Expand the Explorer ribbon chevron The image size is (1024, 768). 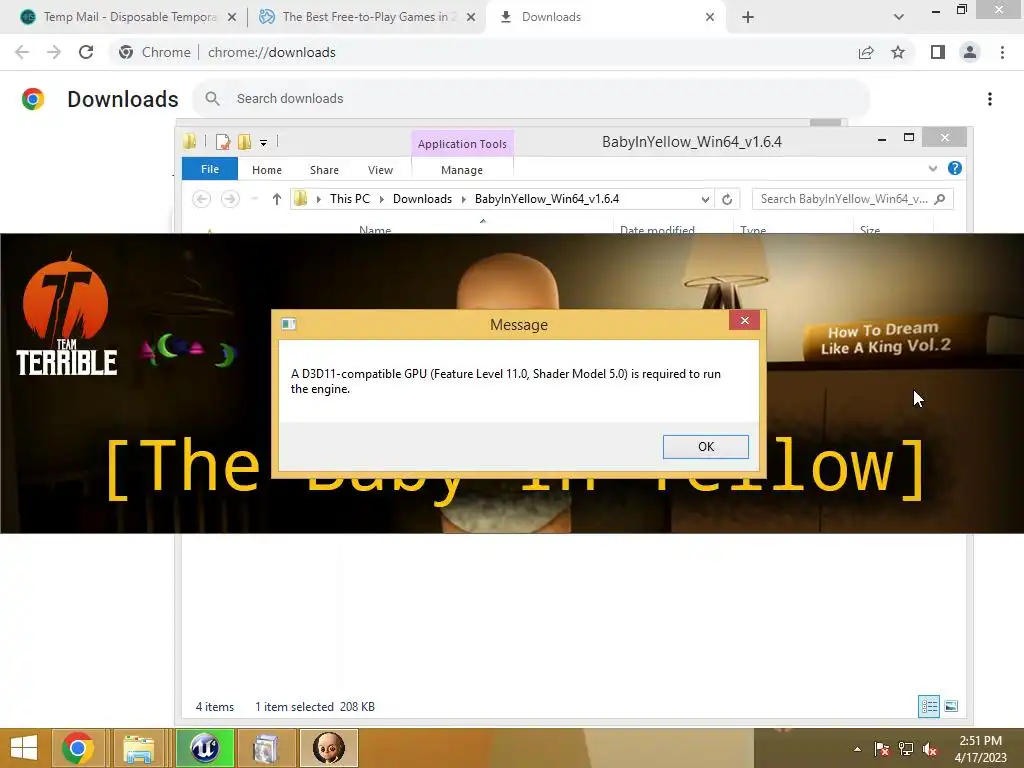click(x=933, y=168)
